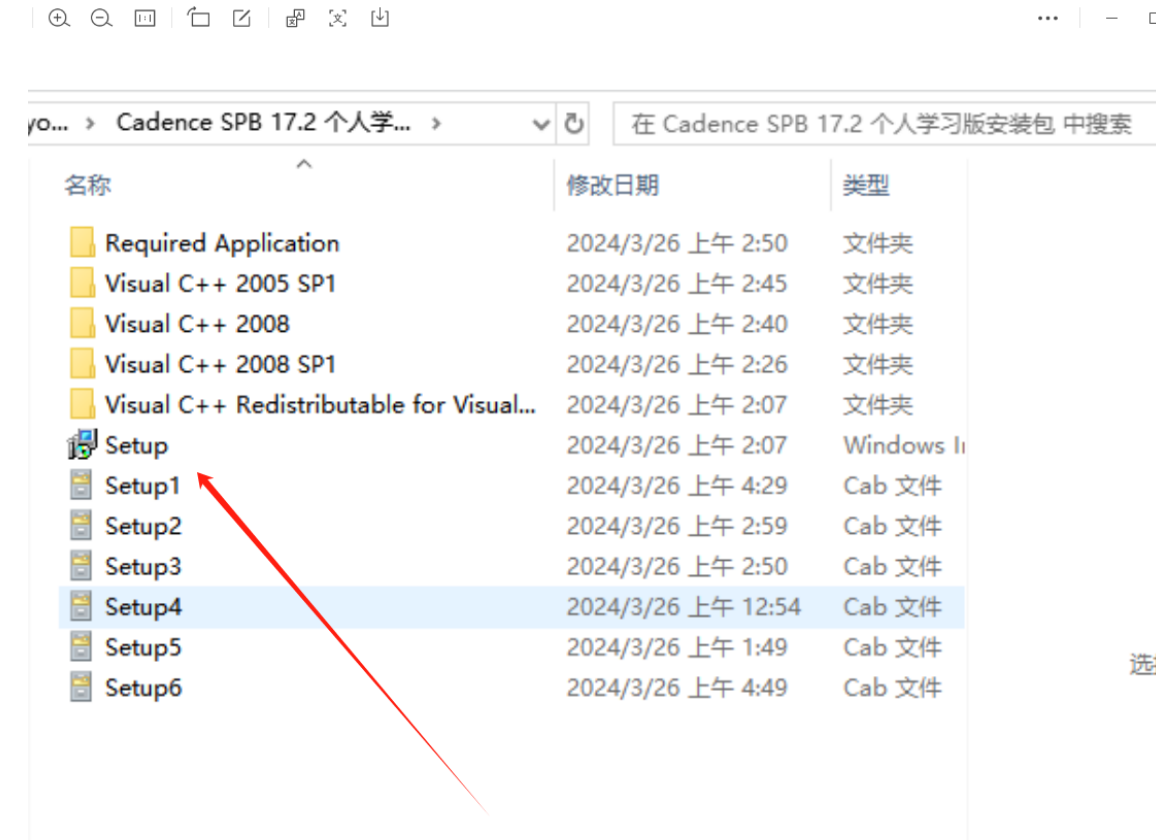Sort files by the 修改日期 column header

point(612,185)
